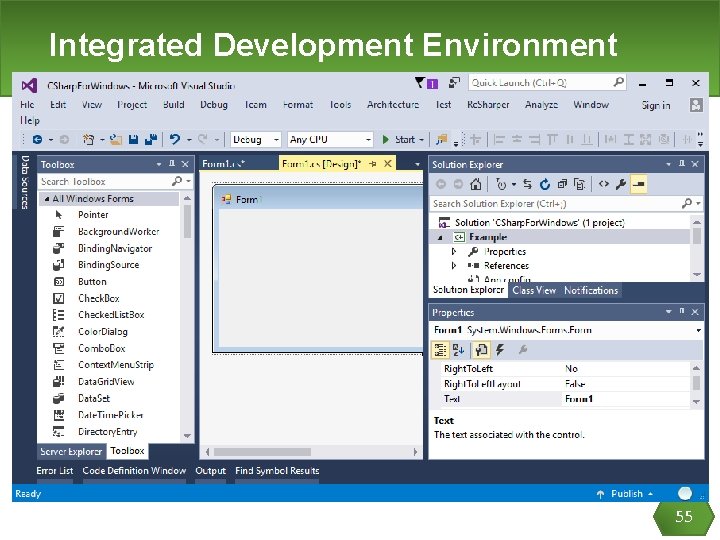
Task: Open the Toolbox panel options dropdown arrow
Action: tap(159, 164)
